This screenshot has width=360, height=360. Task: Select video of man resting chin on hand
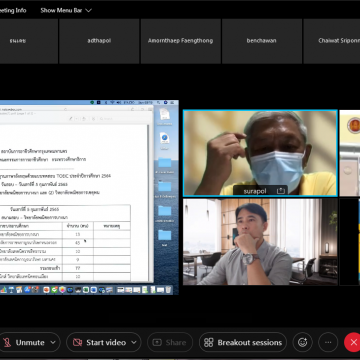coord(260,242)
